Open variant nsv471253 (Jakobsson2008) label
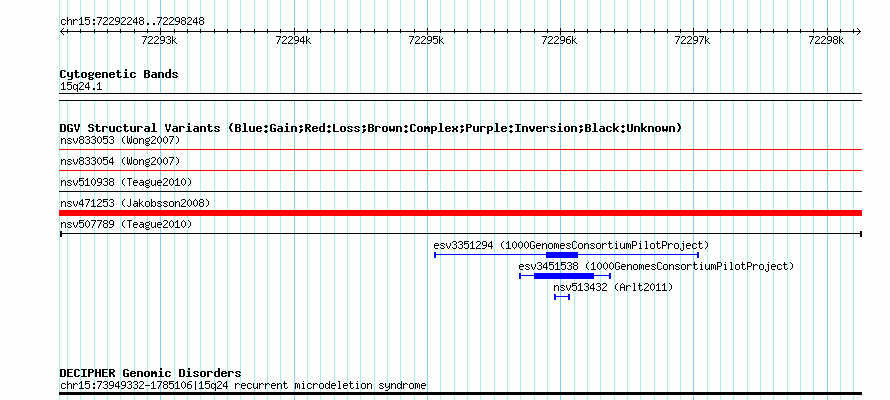 tap(135, 203)
